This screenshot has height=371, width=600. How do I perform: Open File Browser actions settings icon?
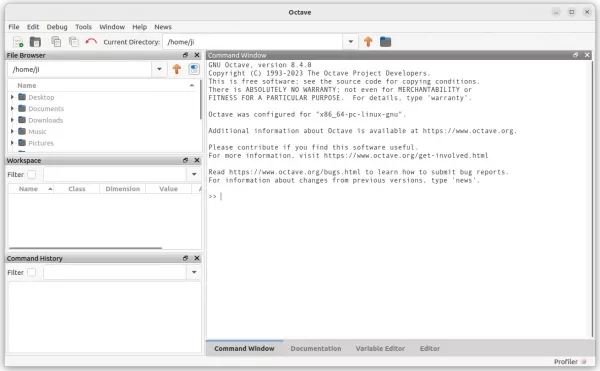[194, 69]
